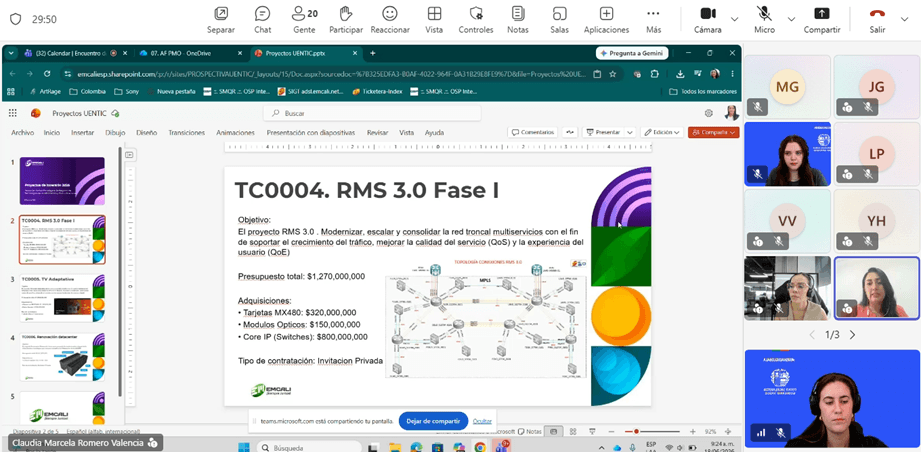This screenshot has width=921, height=452.
Task: Go to next participant page arrow
Action: click(852, 335)
